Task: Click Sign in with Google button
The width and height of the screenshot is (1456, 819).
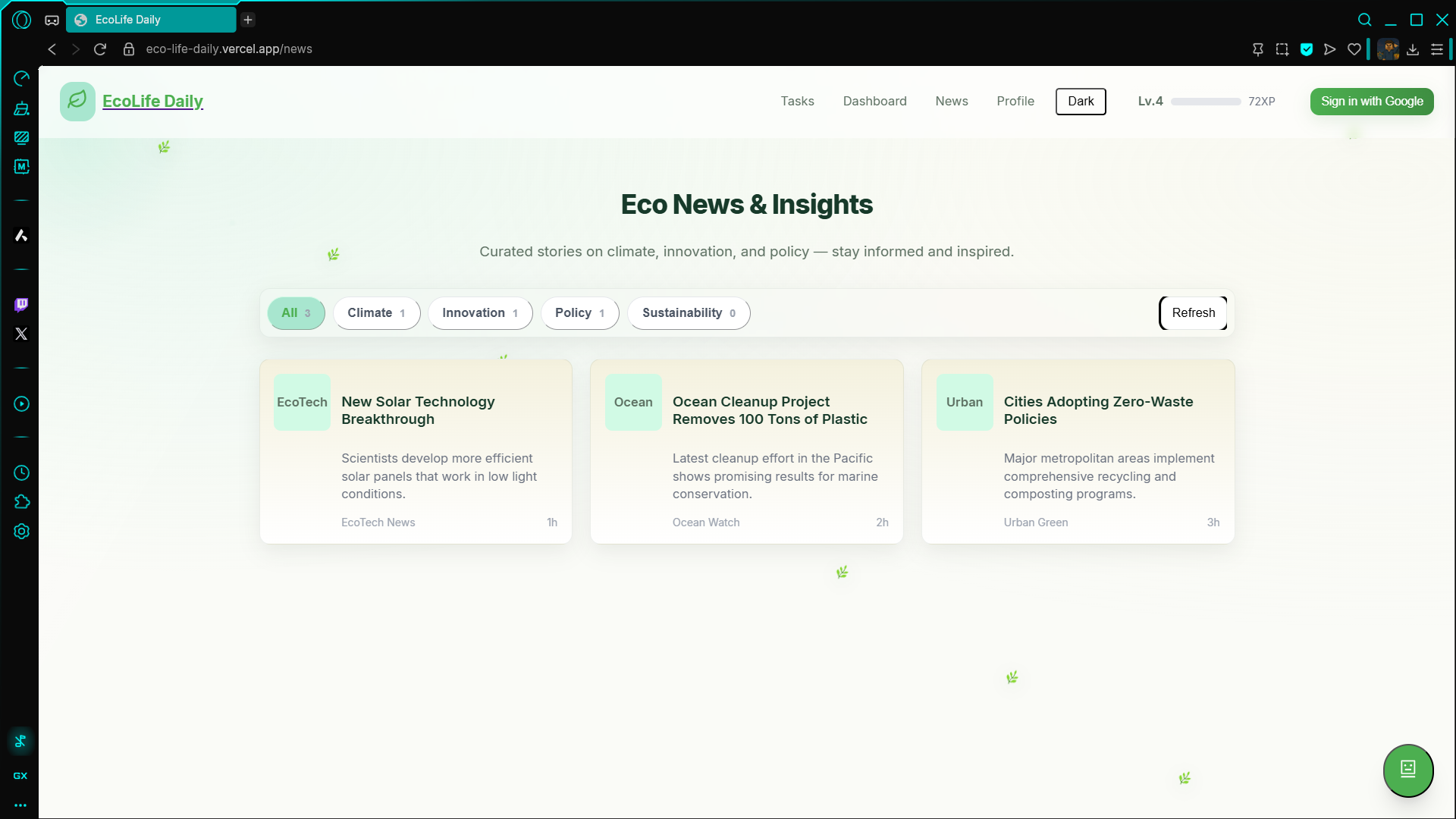Action: [1371, 101]
